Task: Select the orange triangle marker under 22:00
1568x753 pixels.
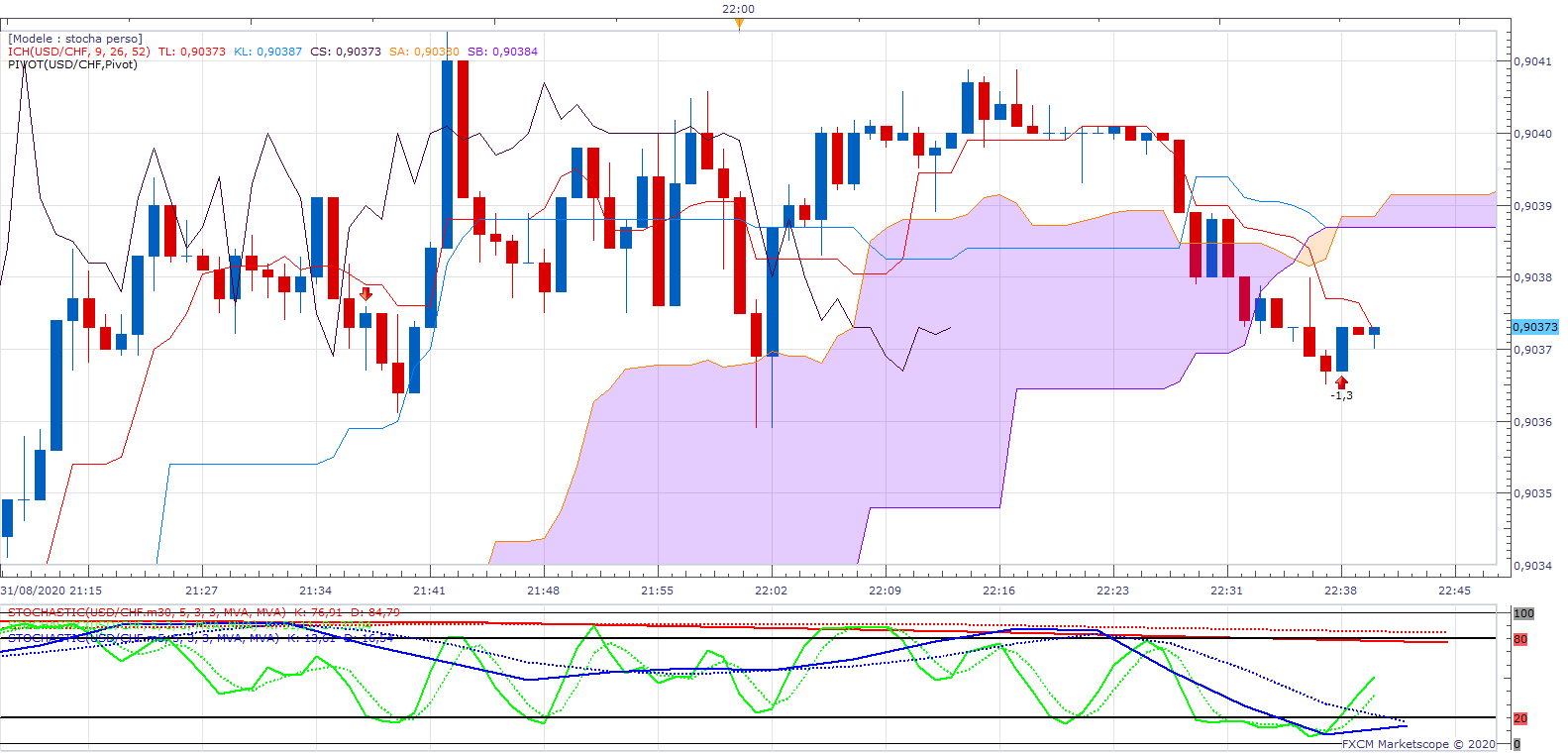Action: (x=739, y=24)
